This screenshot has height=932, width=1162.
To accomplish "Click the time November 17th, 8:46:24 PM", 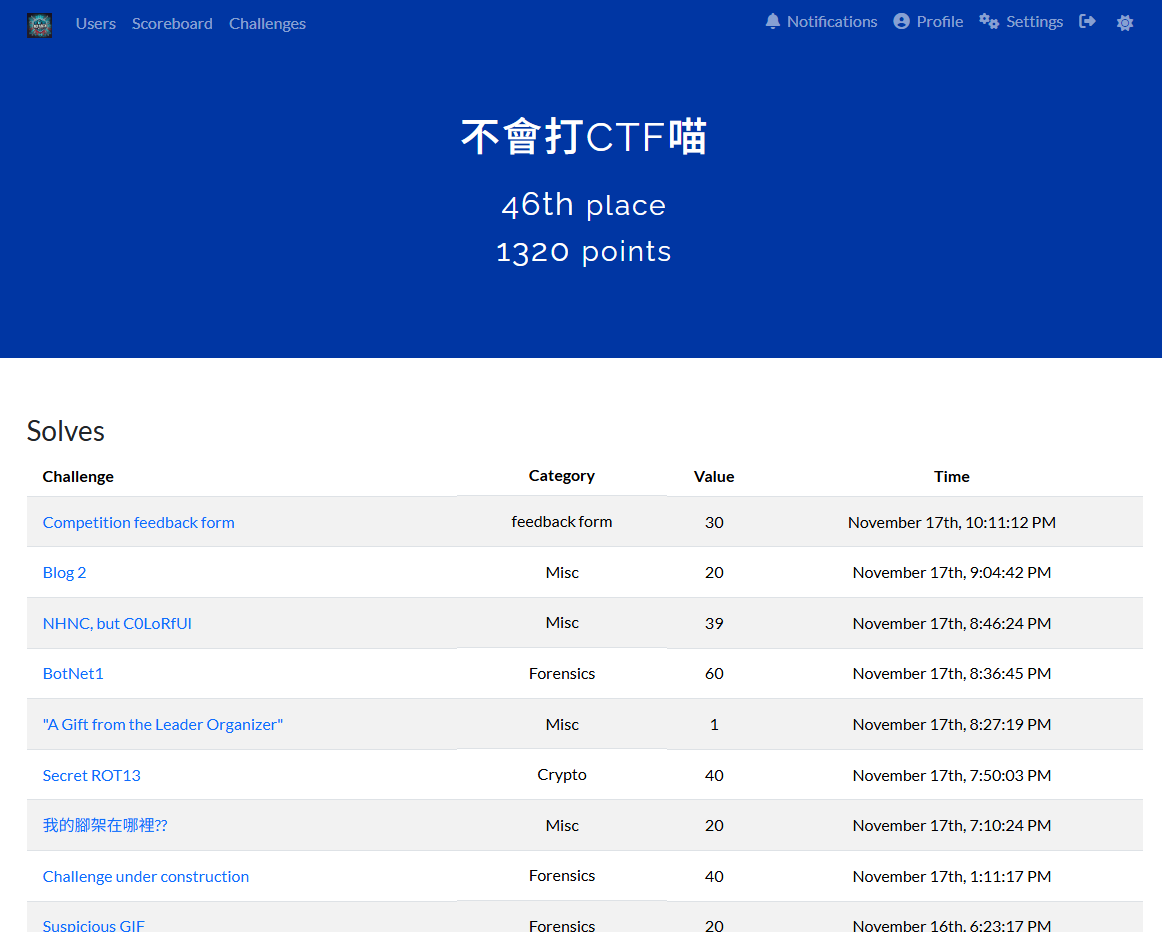I will coord(952,623).
